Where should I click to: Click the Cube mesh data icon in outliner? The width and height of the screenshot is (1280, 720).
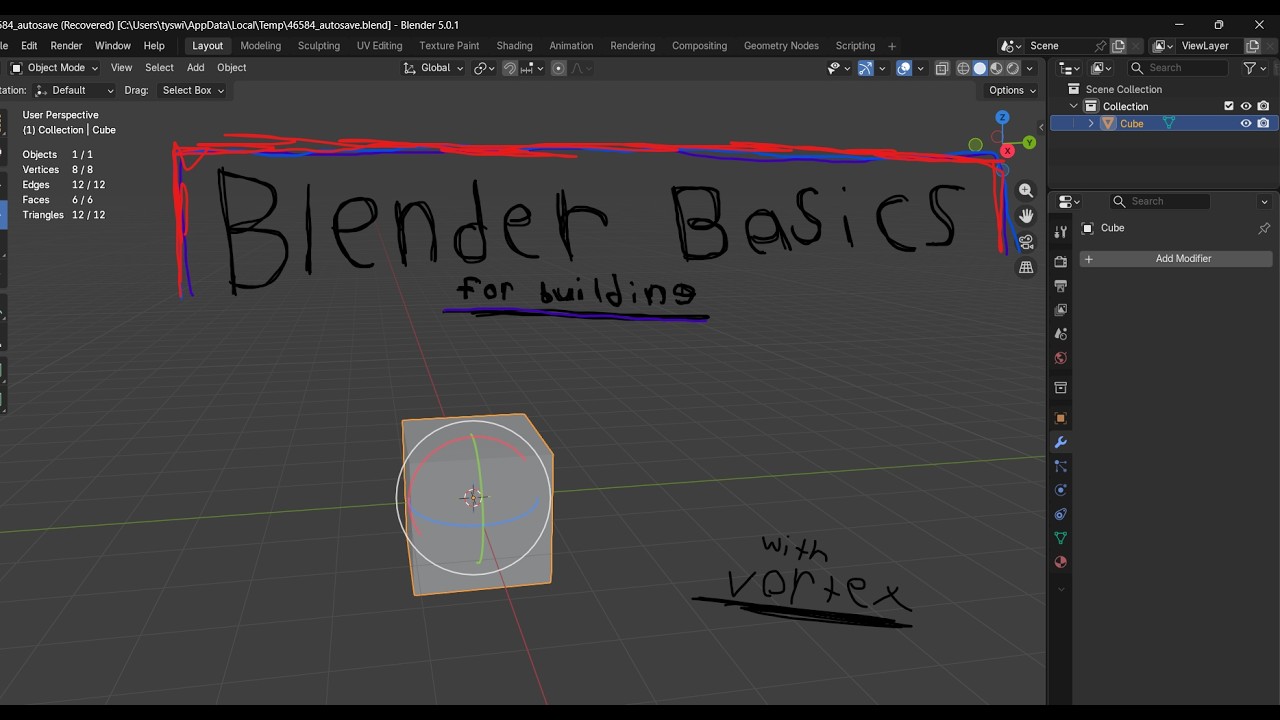click(1168, 123)
